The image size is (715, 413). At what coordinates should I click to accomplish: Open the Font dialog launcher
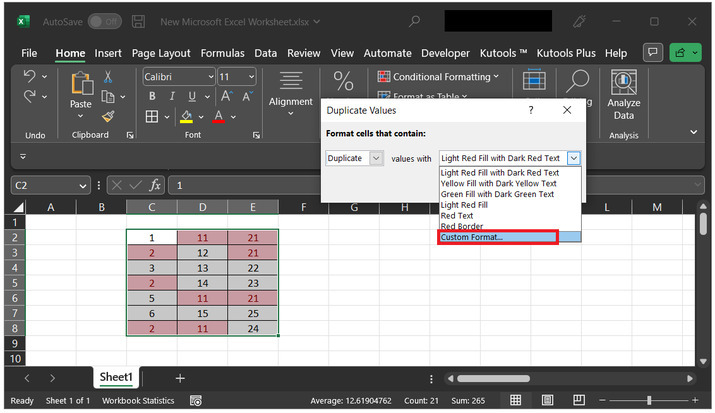pyautogui.click(x=256, y=135)
